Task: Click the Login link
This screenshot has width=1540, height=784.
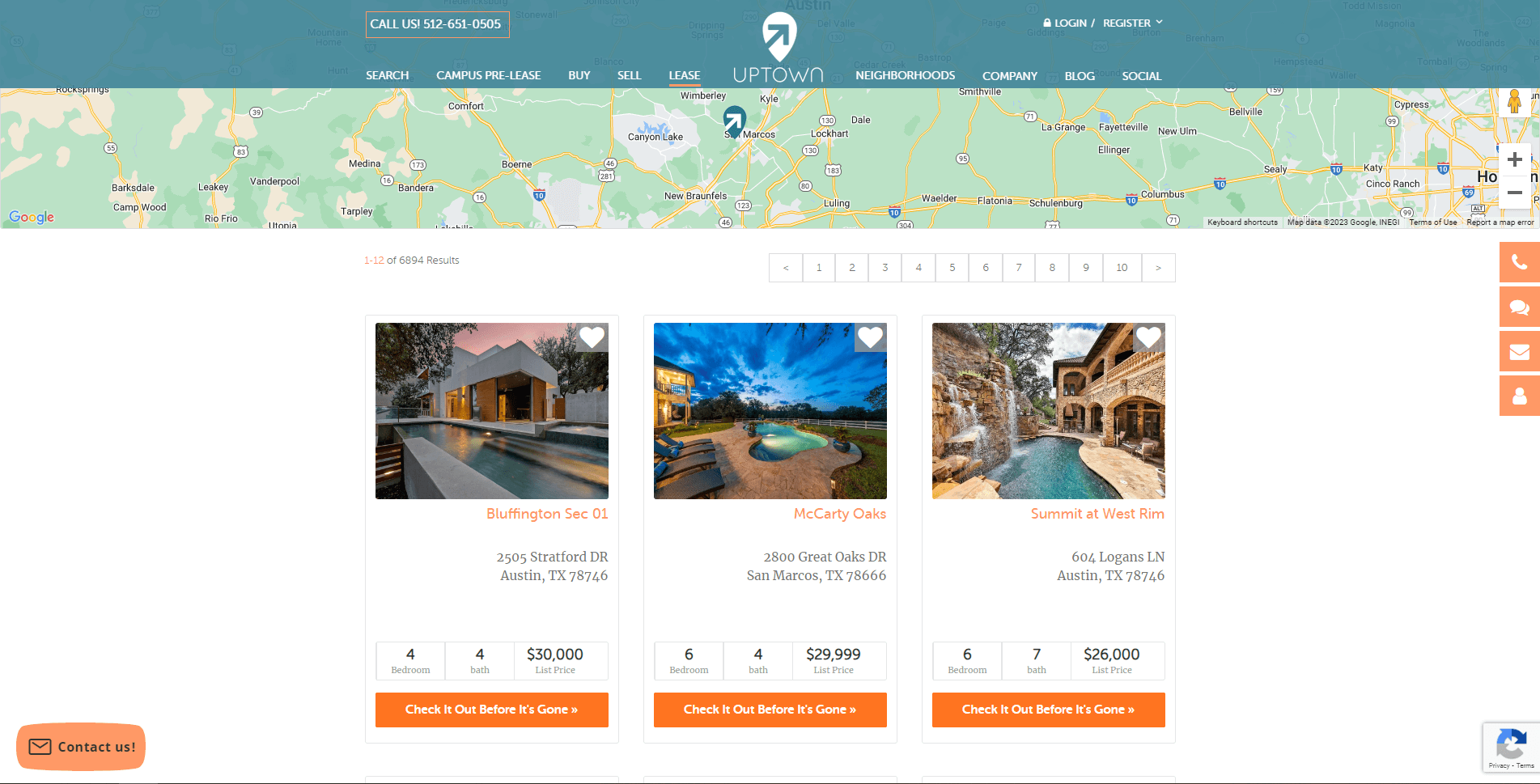Action: tap(1065, 23)
